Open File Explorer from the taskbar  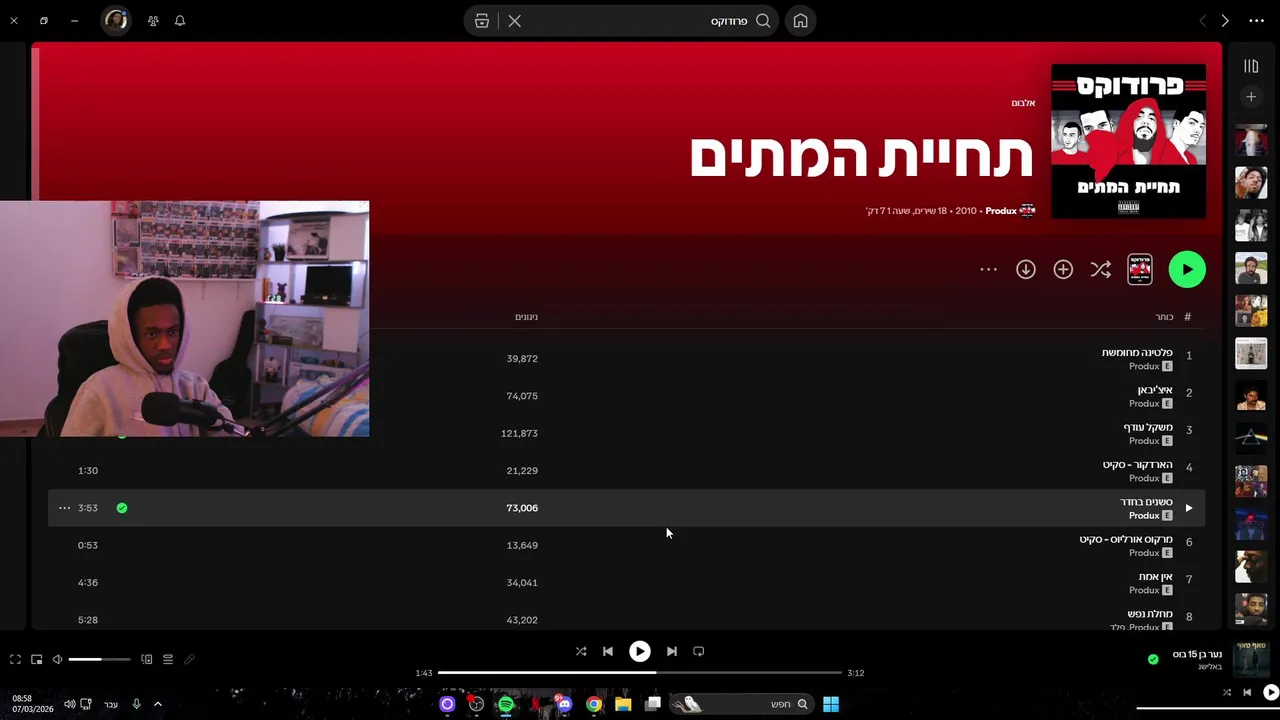(623, 704)
